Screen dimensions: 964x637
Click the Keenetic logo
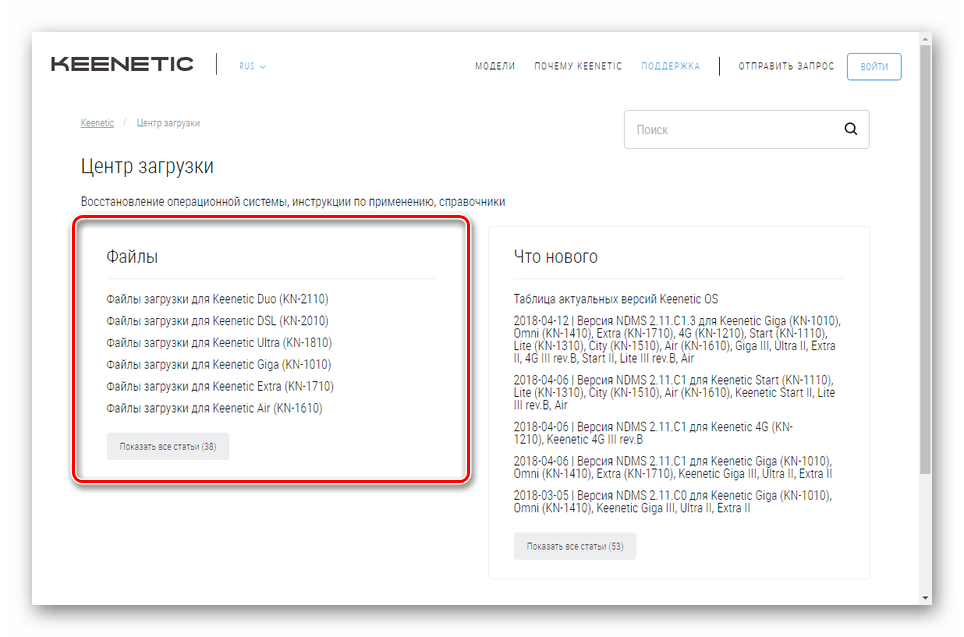[x=122, y=64]
